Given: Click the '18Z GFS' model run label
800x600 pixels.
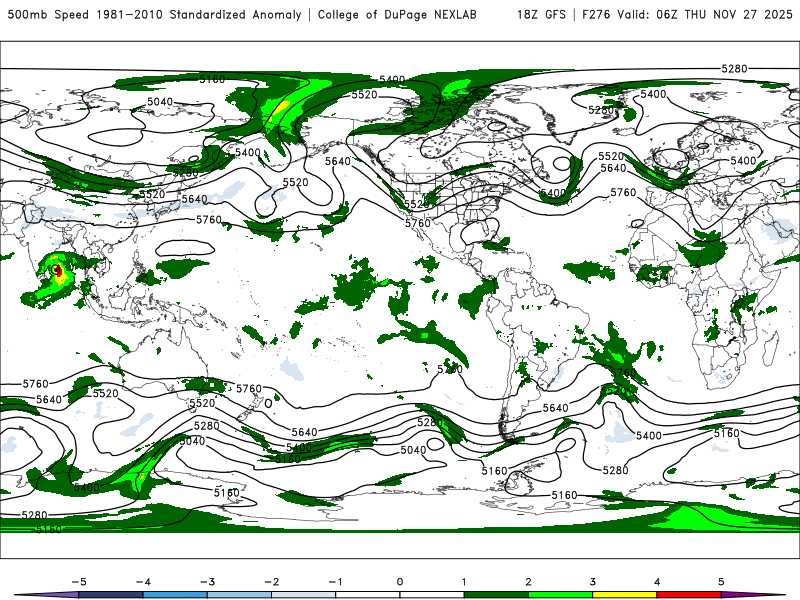Looking at the screenshot, I should point(541,14).
